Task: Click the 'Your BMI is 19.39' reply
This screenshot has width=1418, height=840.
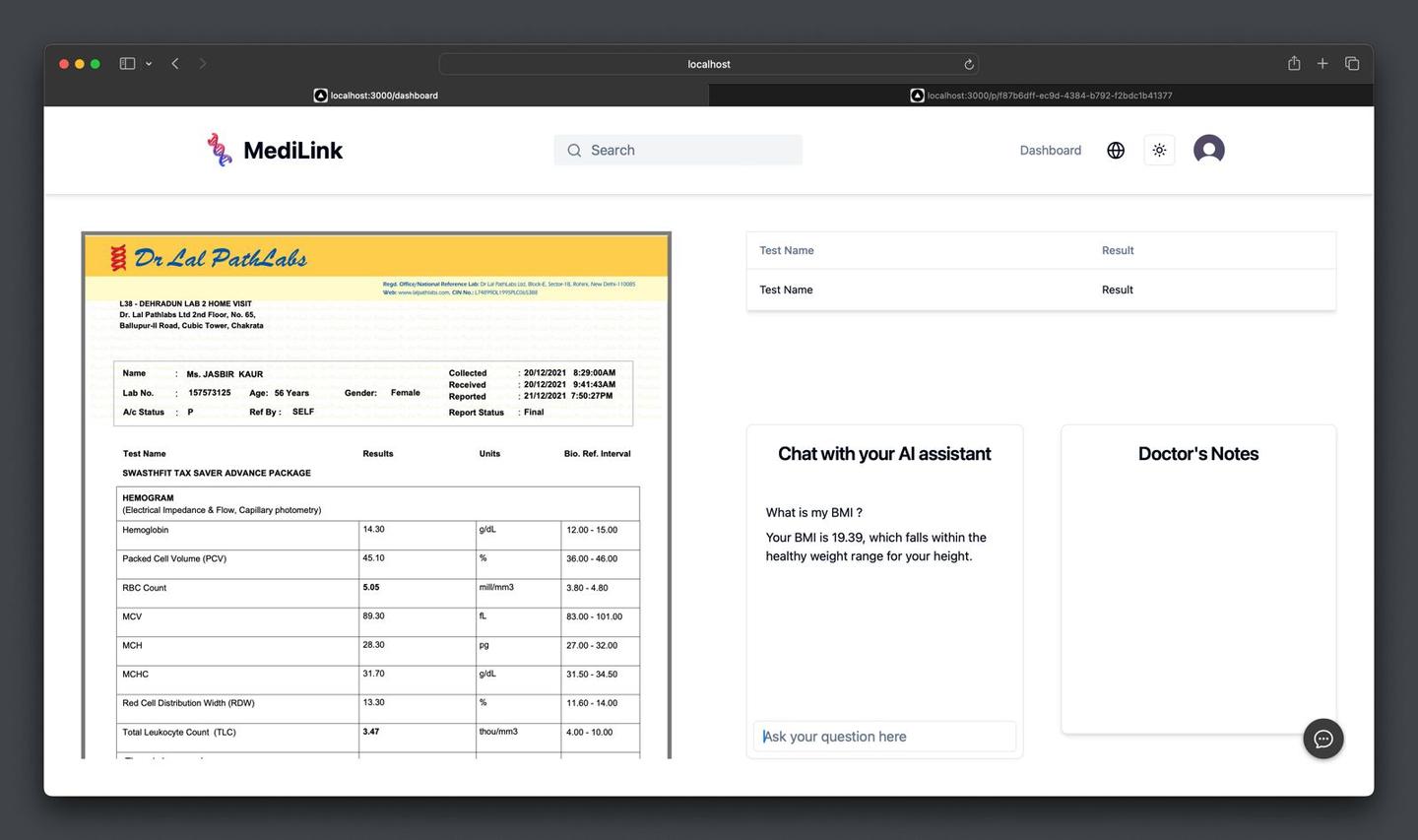Action: pos(876,547)
